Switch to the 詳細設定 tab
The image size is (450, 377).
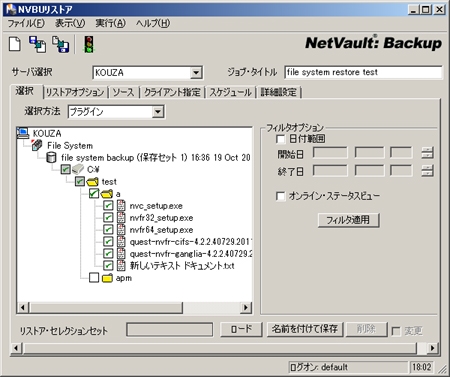278,92
